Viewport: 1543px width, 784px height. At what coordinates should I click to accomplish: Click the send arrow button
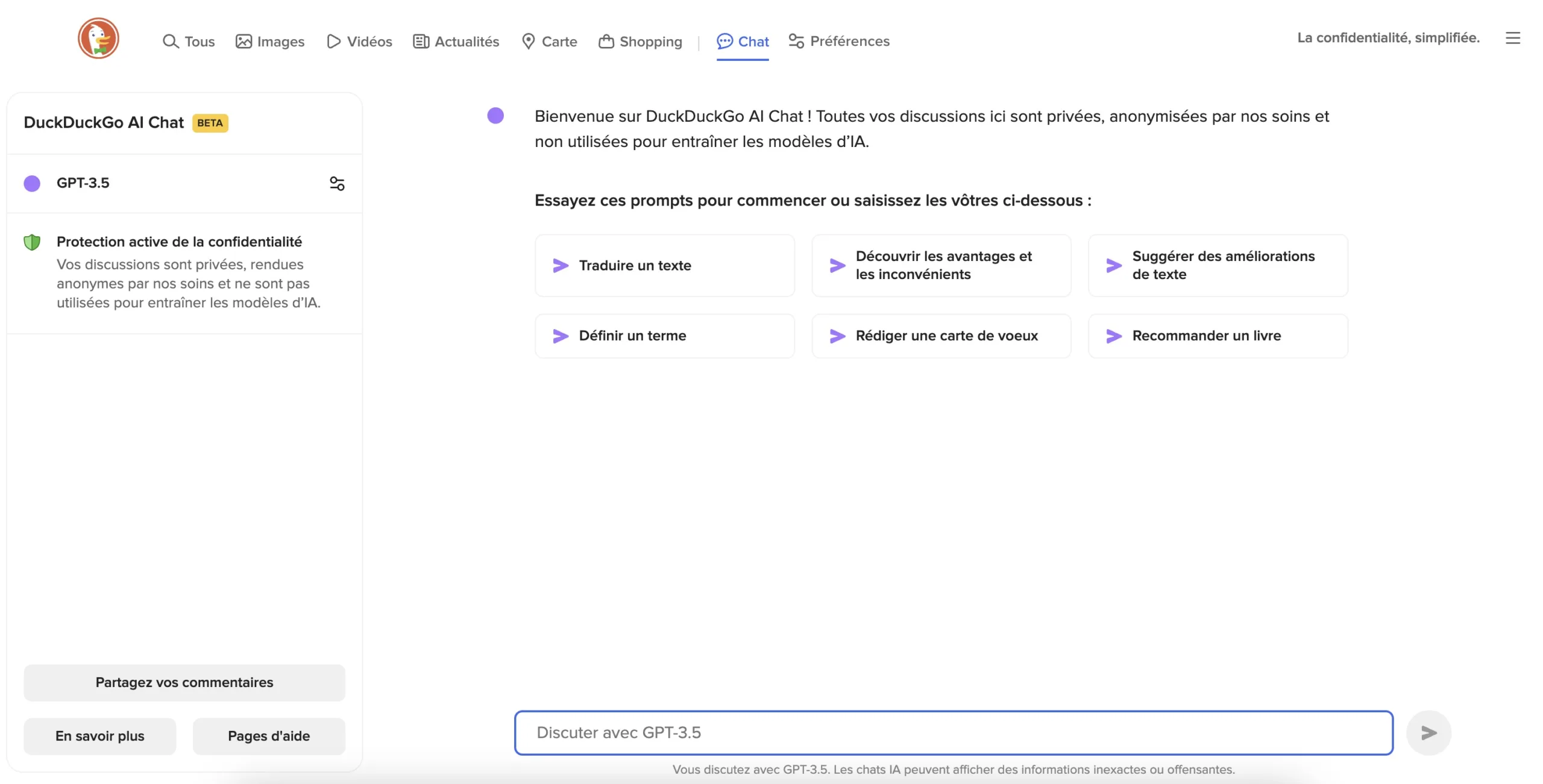[1427, 732]
